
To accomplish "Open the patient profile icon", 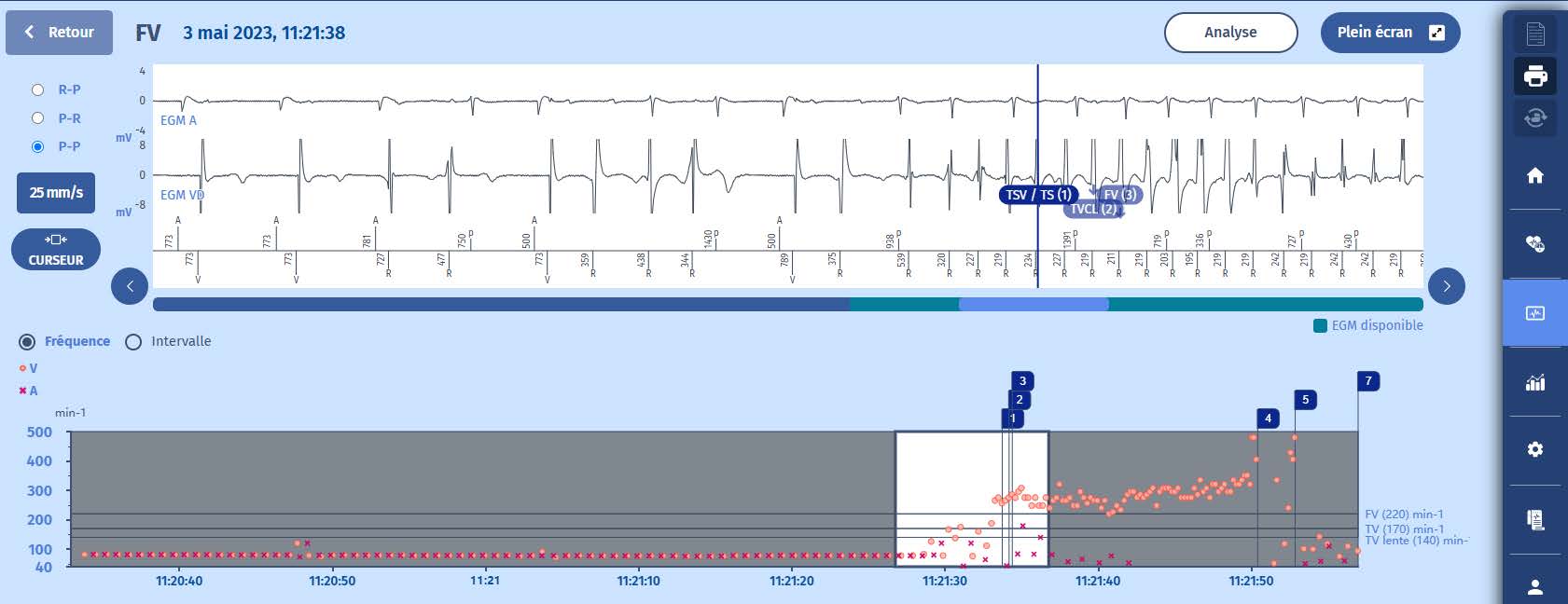I will click(x=1535, y=586).
